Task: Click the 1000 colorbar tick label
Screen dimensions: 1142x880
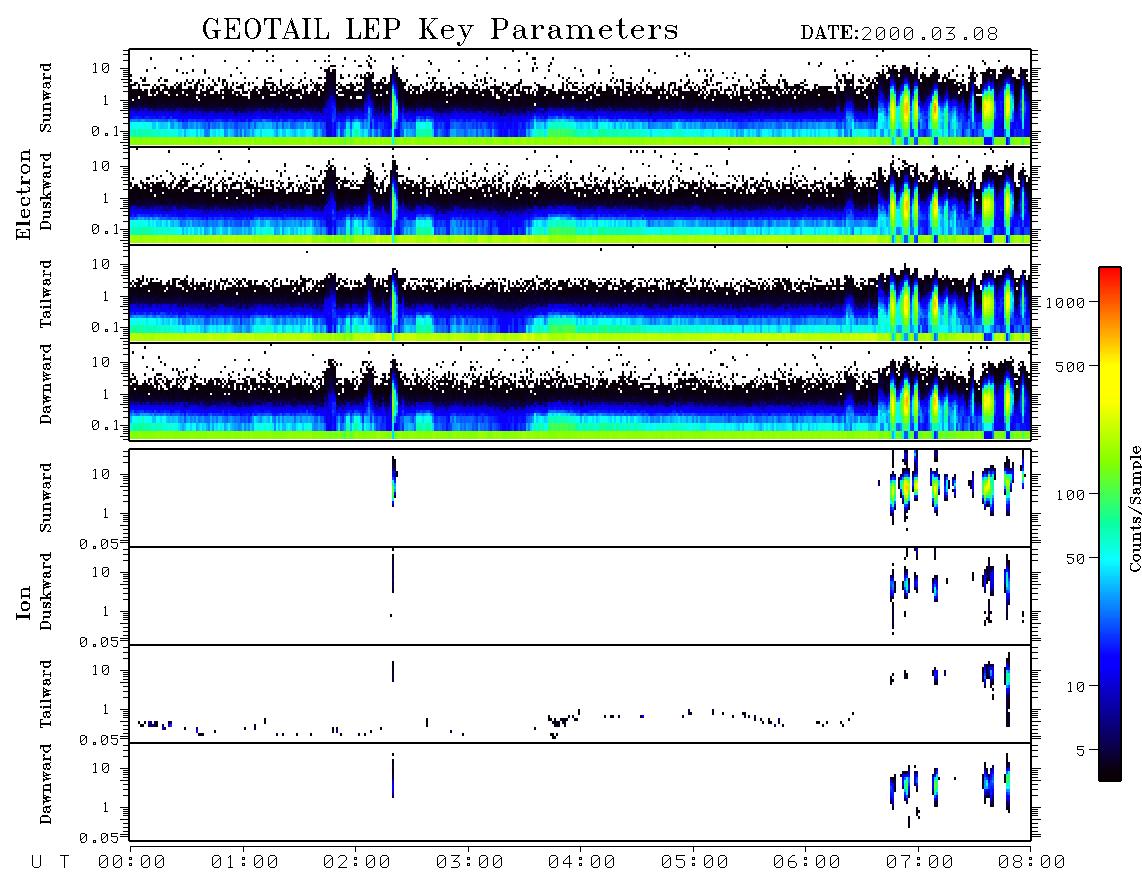Action: click(1065, 302)
